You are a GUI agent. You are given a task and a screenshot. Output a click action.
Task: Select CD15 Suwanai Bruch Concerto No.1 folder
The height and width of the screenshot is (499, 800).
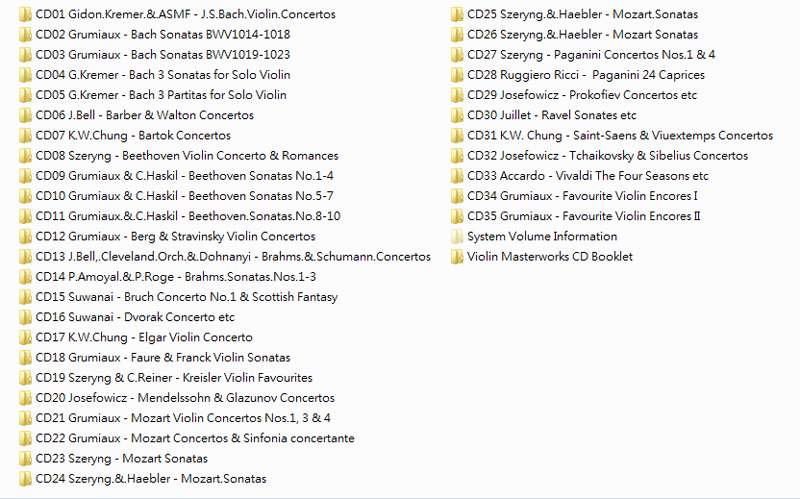[186, 297]
